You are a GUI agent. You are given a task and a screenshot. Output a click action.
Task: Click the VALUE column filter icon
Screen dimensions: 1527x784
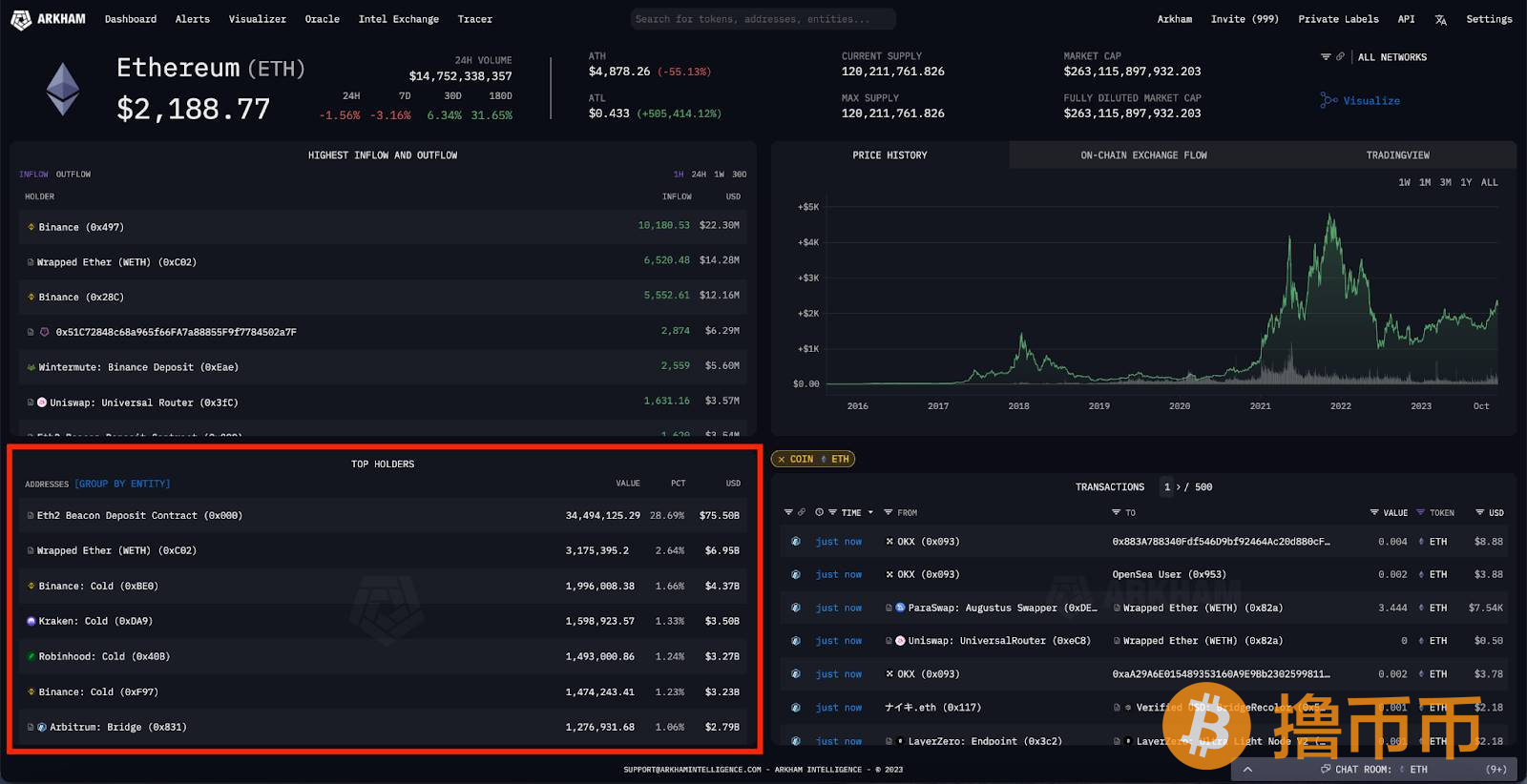click(1374, 512)
